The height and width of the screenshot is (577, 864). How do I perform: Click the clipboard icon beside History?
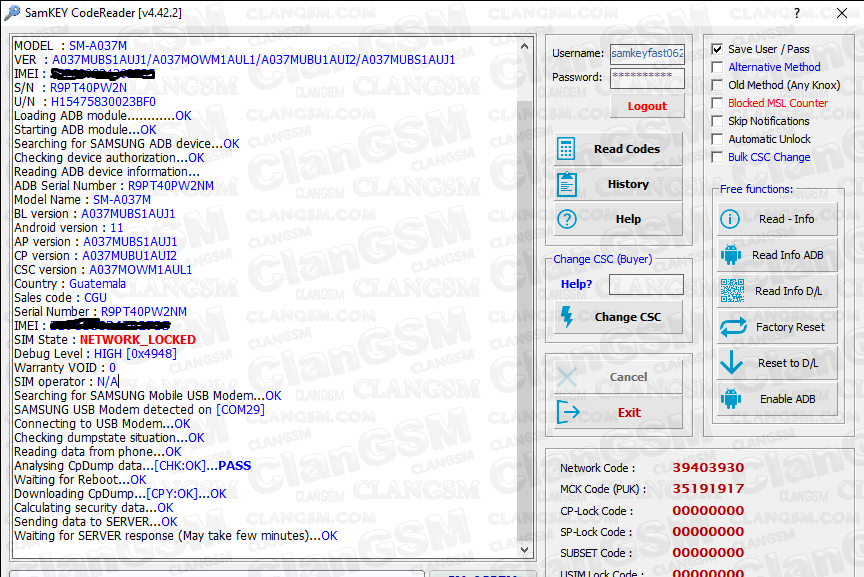[566, 184]
